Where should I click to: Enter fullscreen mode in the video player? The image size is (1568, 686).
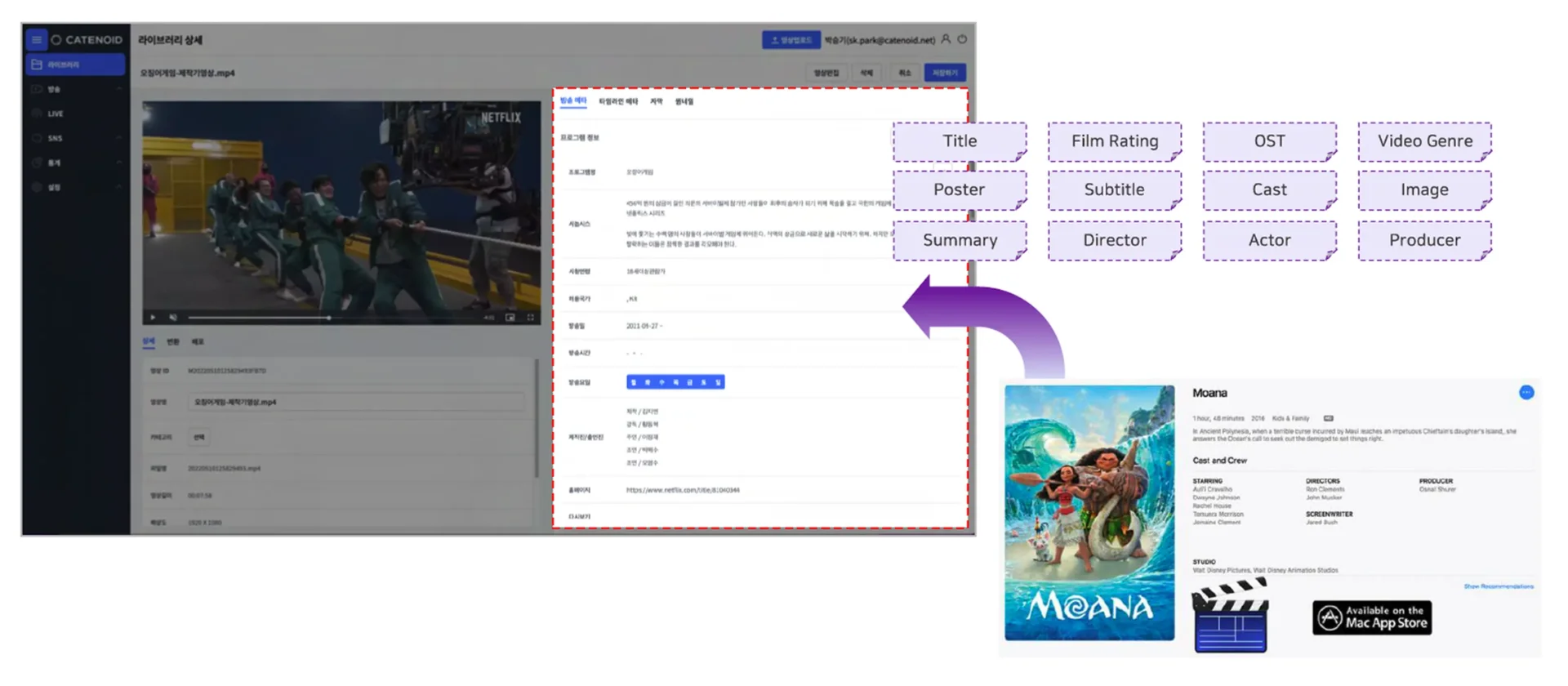click(530, 317)
